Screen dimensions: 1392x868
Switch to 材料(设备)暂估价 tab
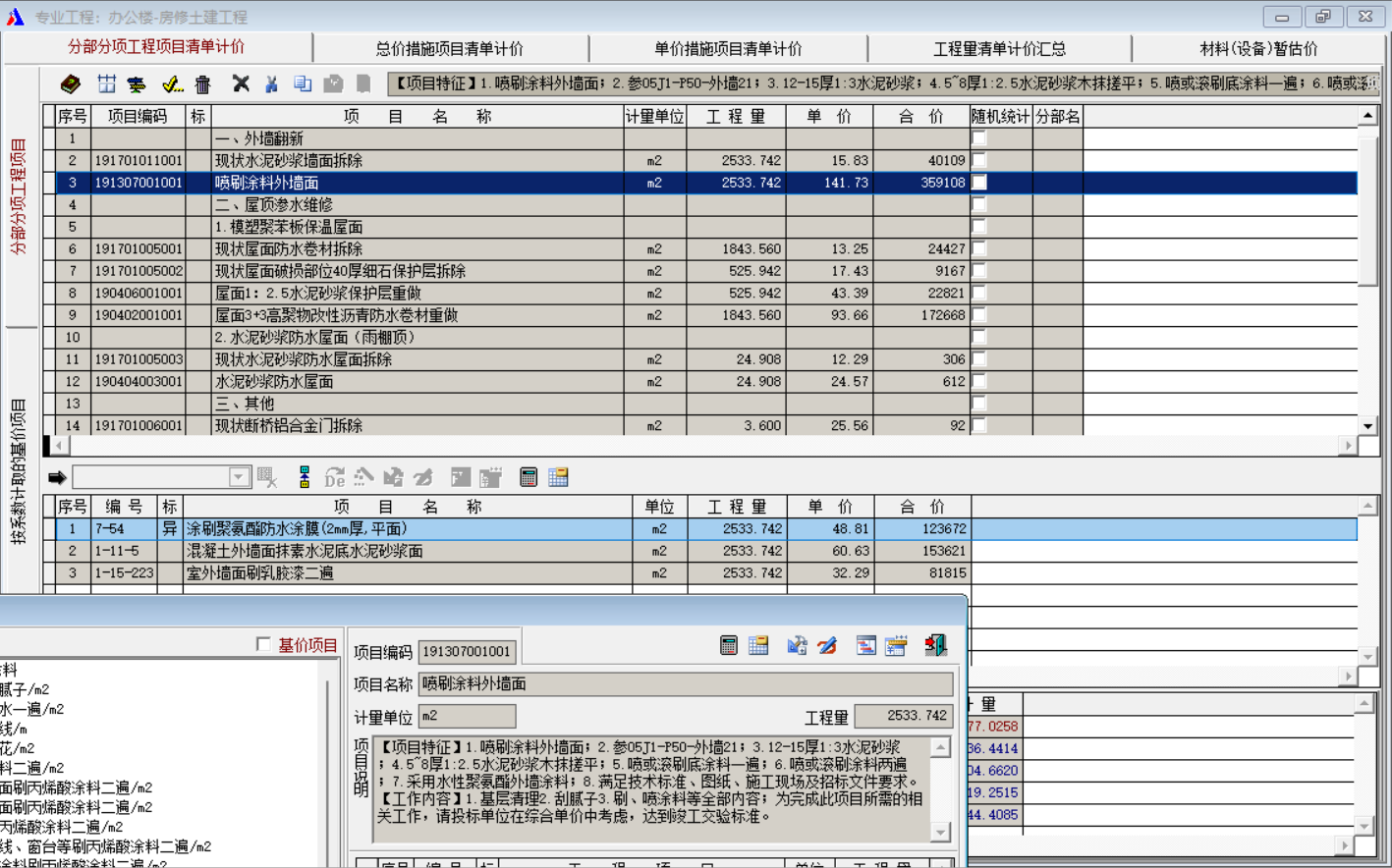(x=1258, y=48)
